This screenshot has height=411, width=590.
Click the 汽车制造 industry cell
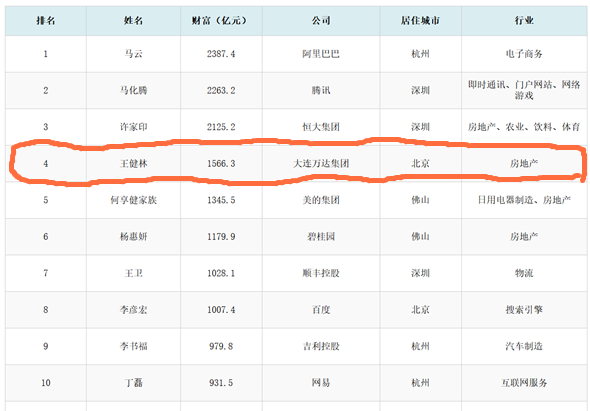point(524,346)
